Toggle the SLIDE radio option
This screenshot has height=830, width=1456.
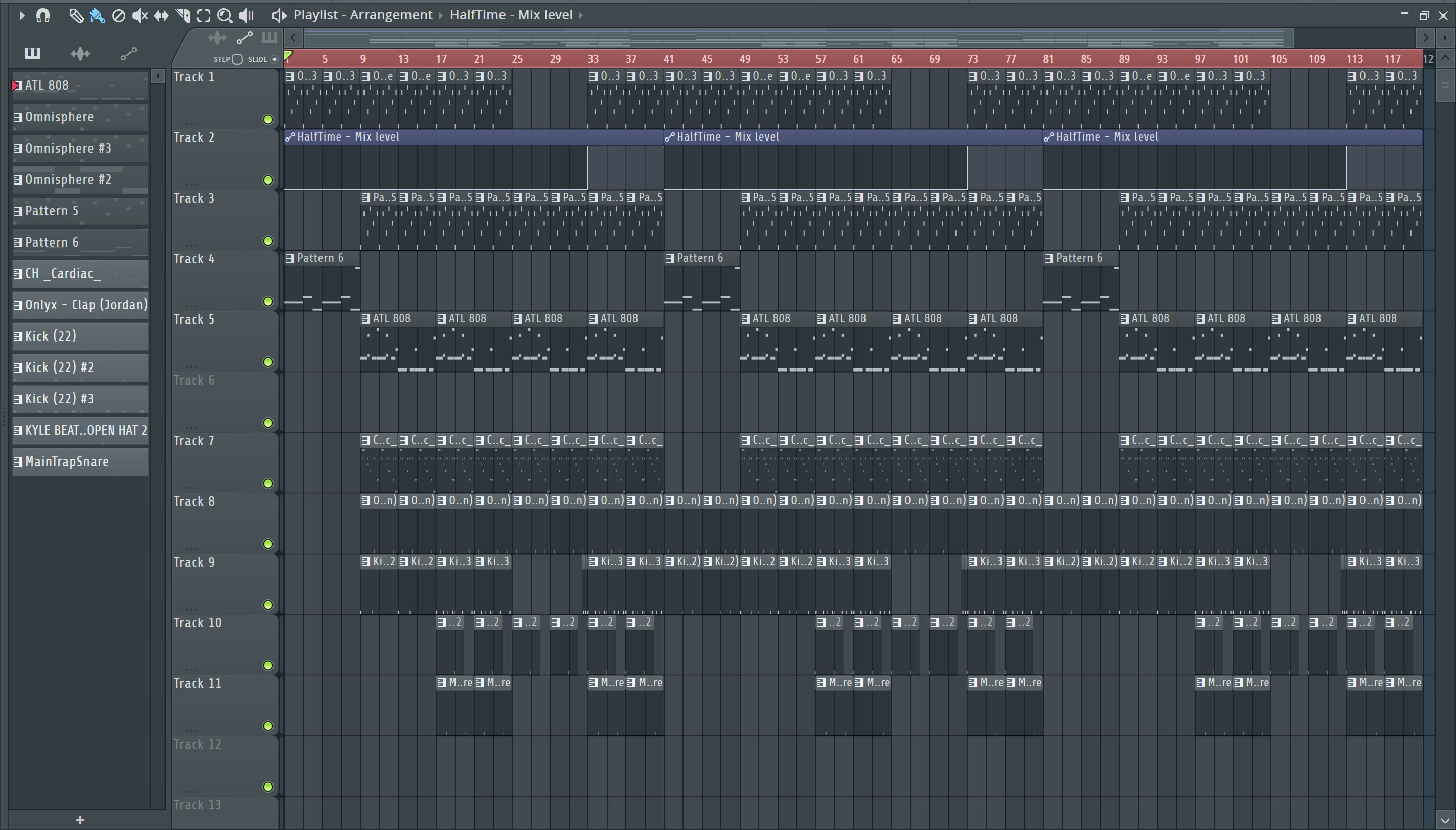(x=274, y=59)
